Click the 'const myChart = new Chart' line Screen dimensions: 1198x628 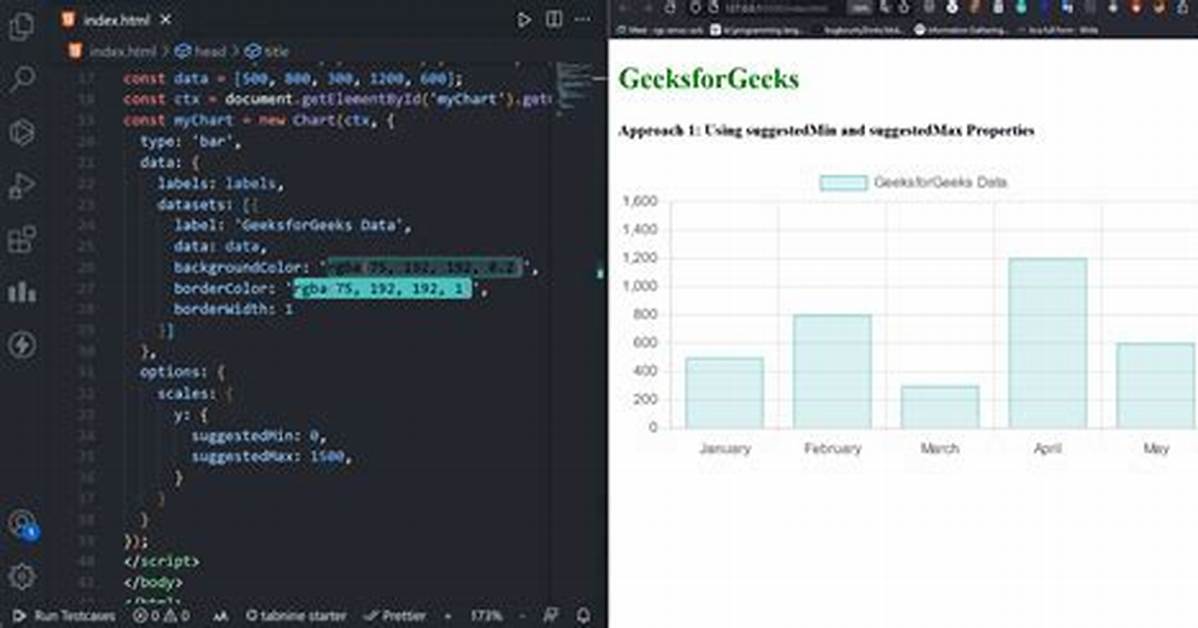(258, 121)
